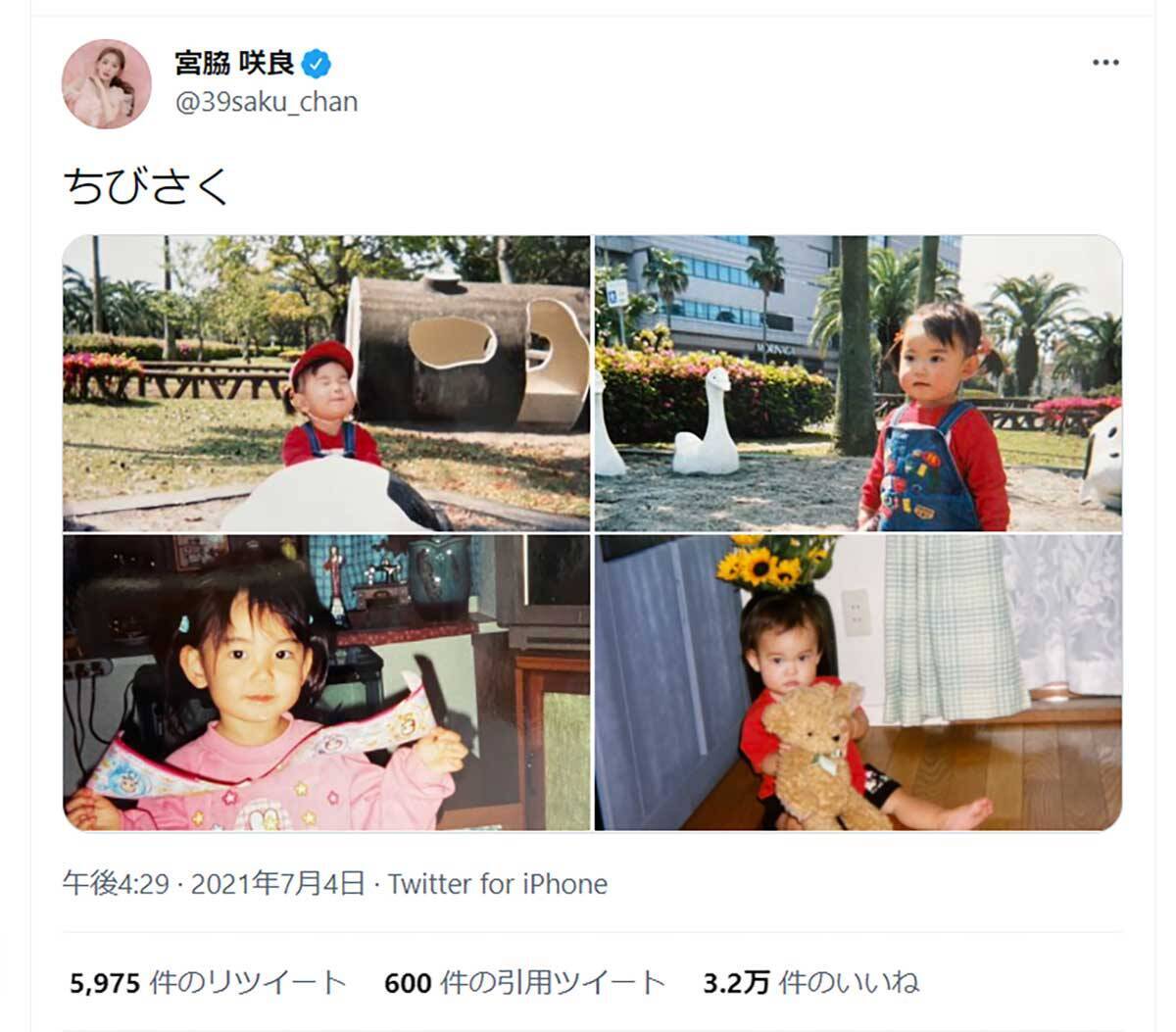View the 3.2万 件のいいね list
This screenshot has width=1176, height=1032.
[810, 982]
